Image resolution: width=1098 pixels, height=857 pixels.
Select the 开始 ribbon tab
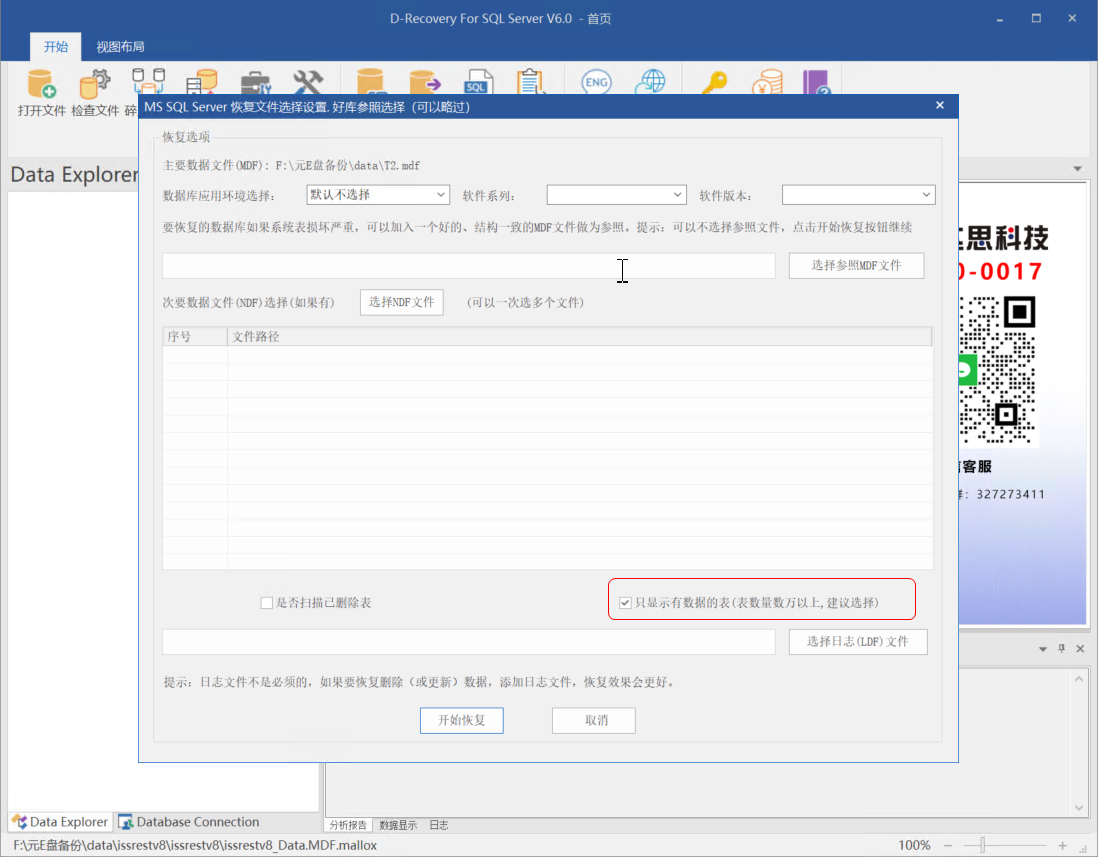56,47
